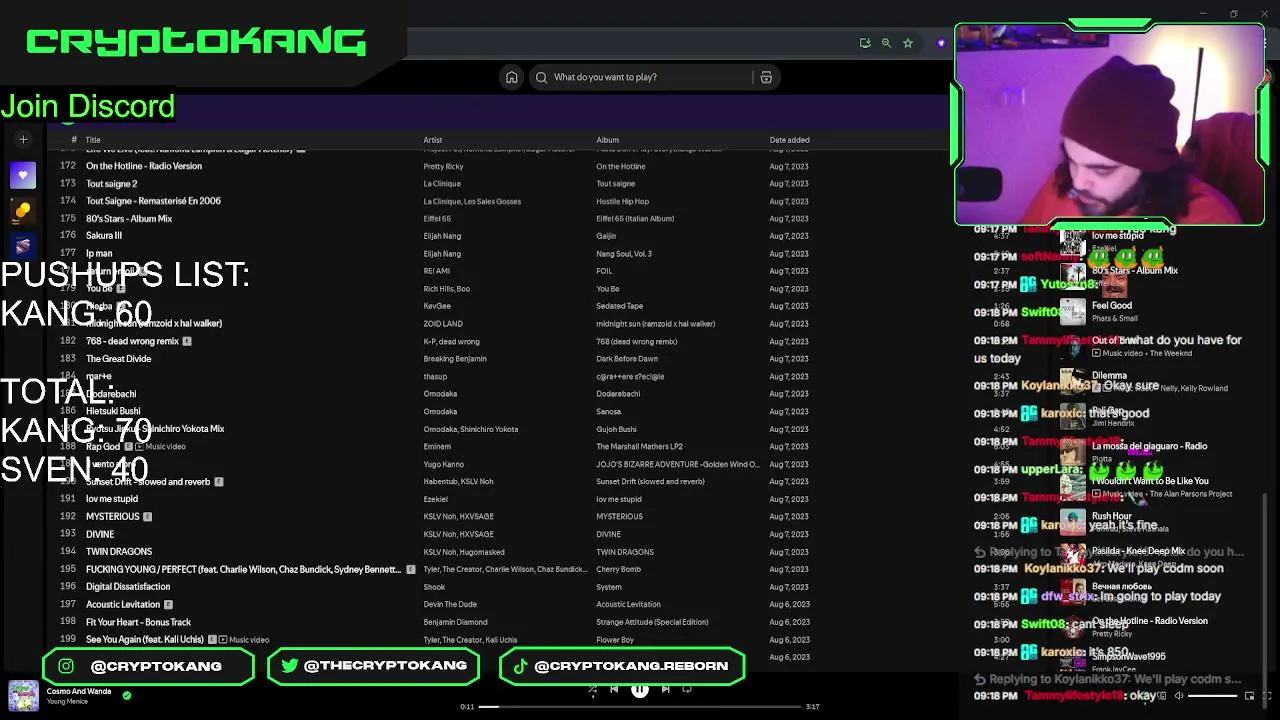Open album The Marshall Mathers LP2

[639, 447]
